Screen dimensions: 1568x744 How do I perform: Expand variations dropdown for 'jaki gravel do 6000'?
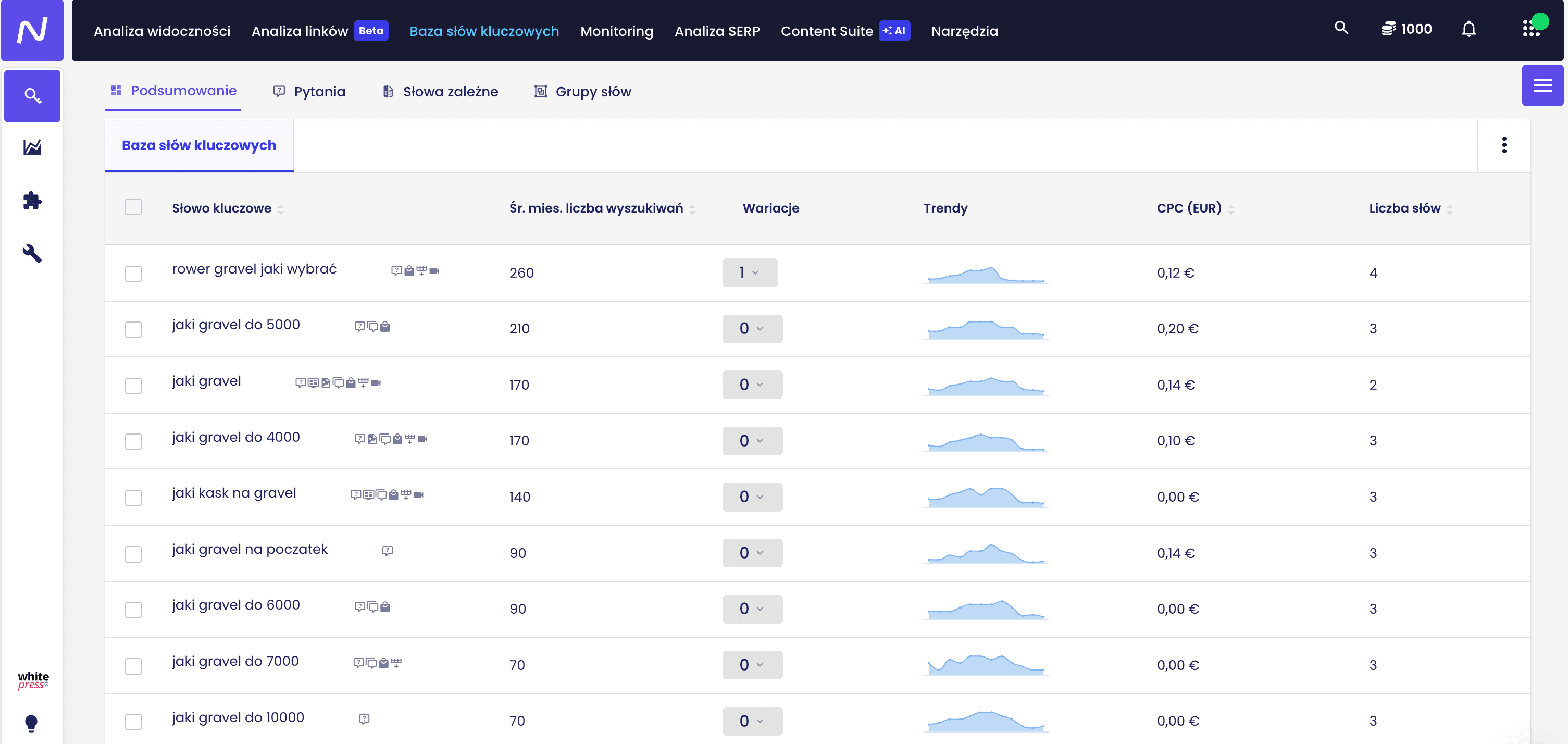[752, 609]
